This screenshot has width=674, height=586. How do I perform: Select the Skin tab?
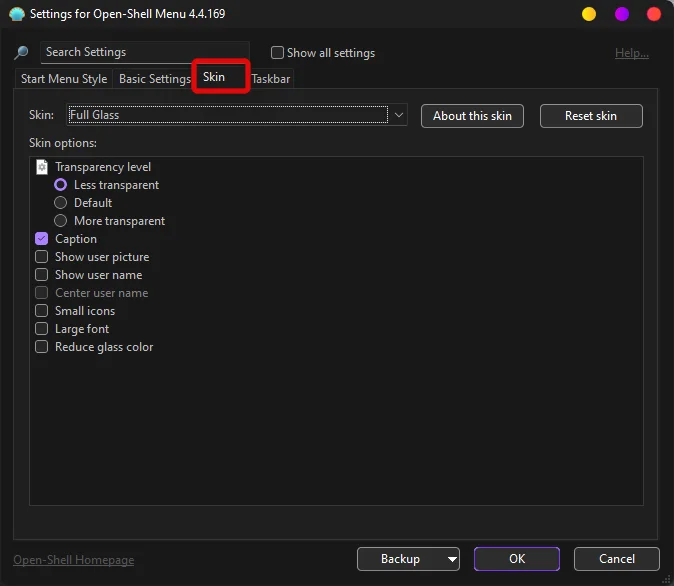pos(220,77)
